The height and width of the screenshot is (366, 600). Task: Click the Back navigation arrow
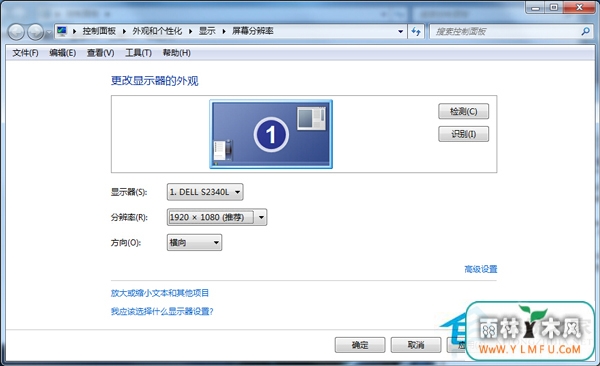(x=16, y=32)
